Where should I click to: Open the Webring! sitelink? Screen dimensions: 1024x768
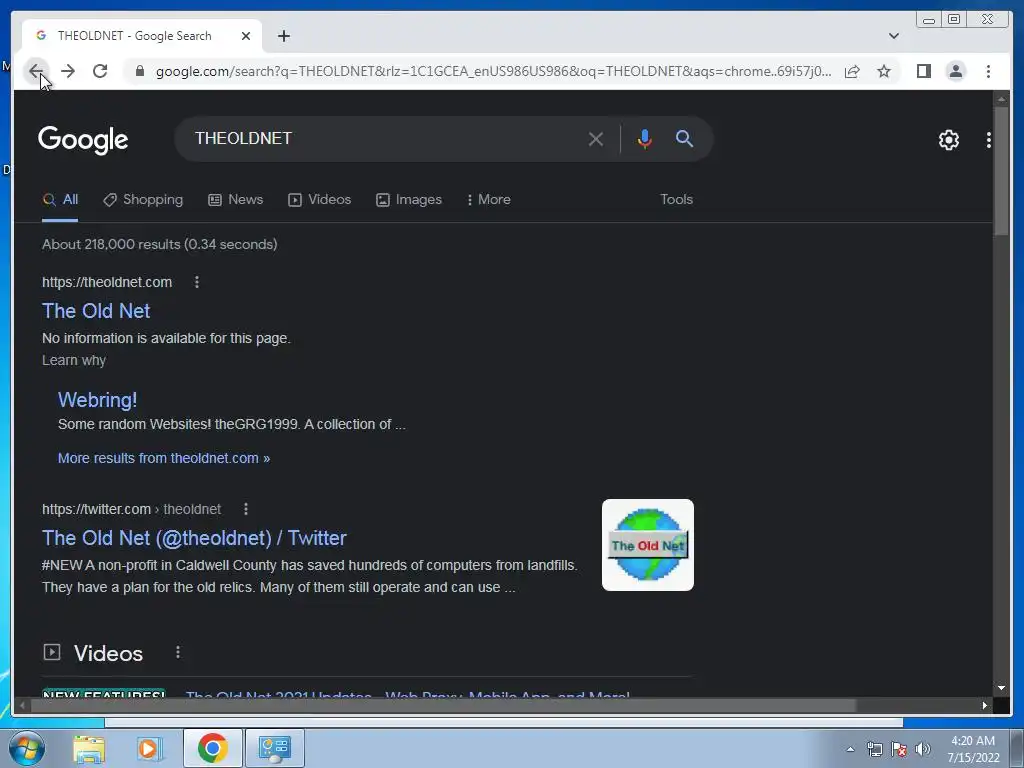(x=97, y=400)
